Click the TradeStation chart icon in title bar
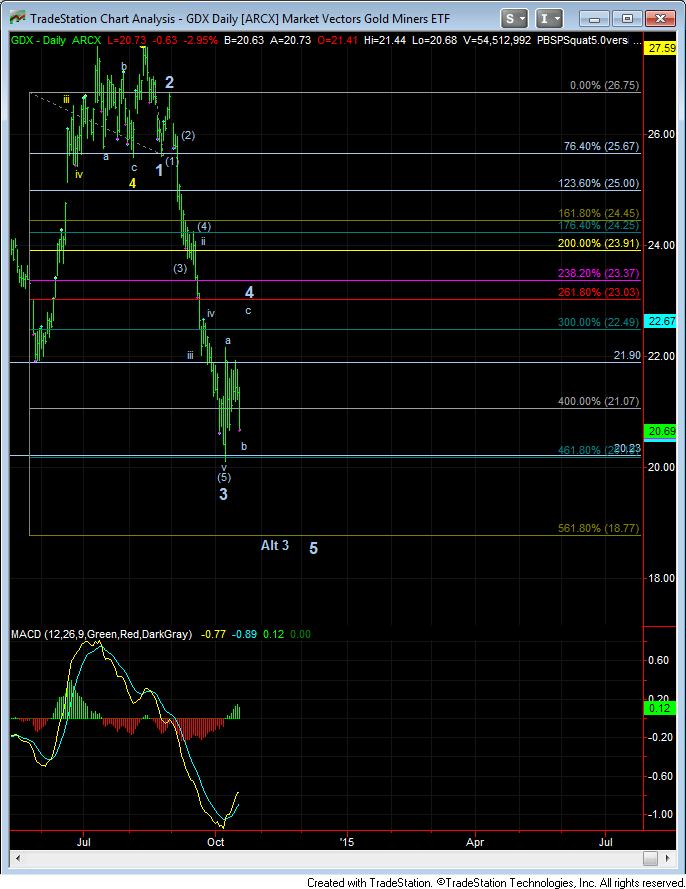Screen dimensions: 686x889 (x=18, y=18)
